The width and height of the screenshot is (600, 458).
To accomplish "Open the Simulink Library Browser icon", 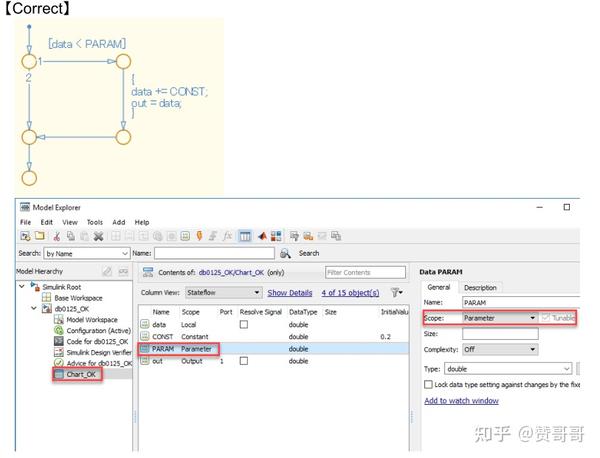I will tap(276, 236).
